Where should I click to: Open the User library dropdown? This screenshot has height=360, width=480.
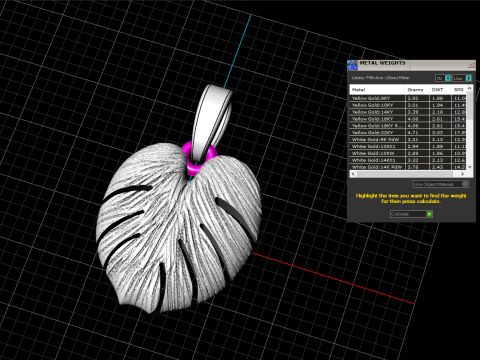coord(462,78)
